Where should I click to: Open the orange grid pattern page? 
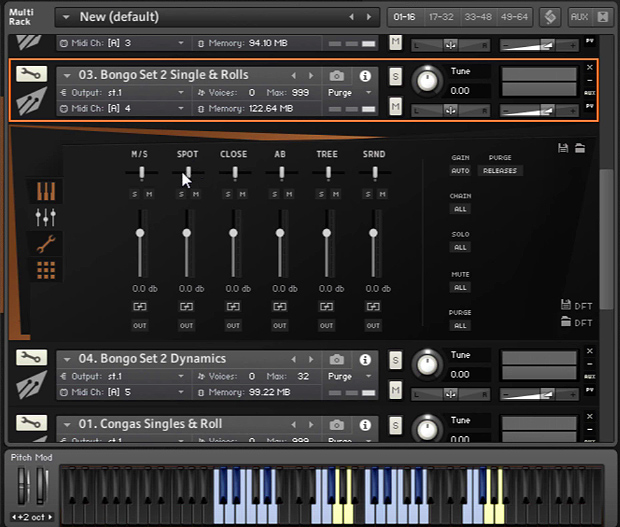click(x=46, y=270)
